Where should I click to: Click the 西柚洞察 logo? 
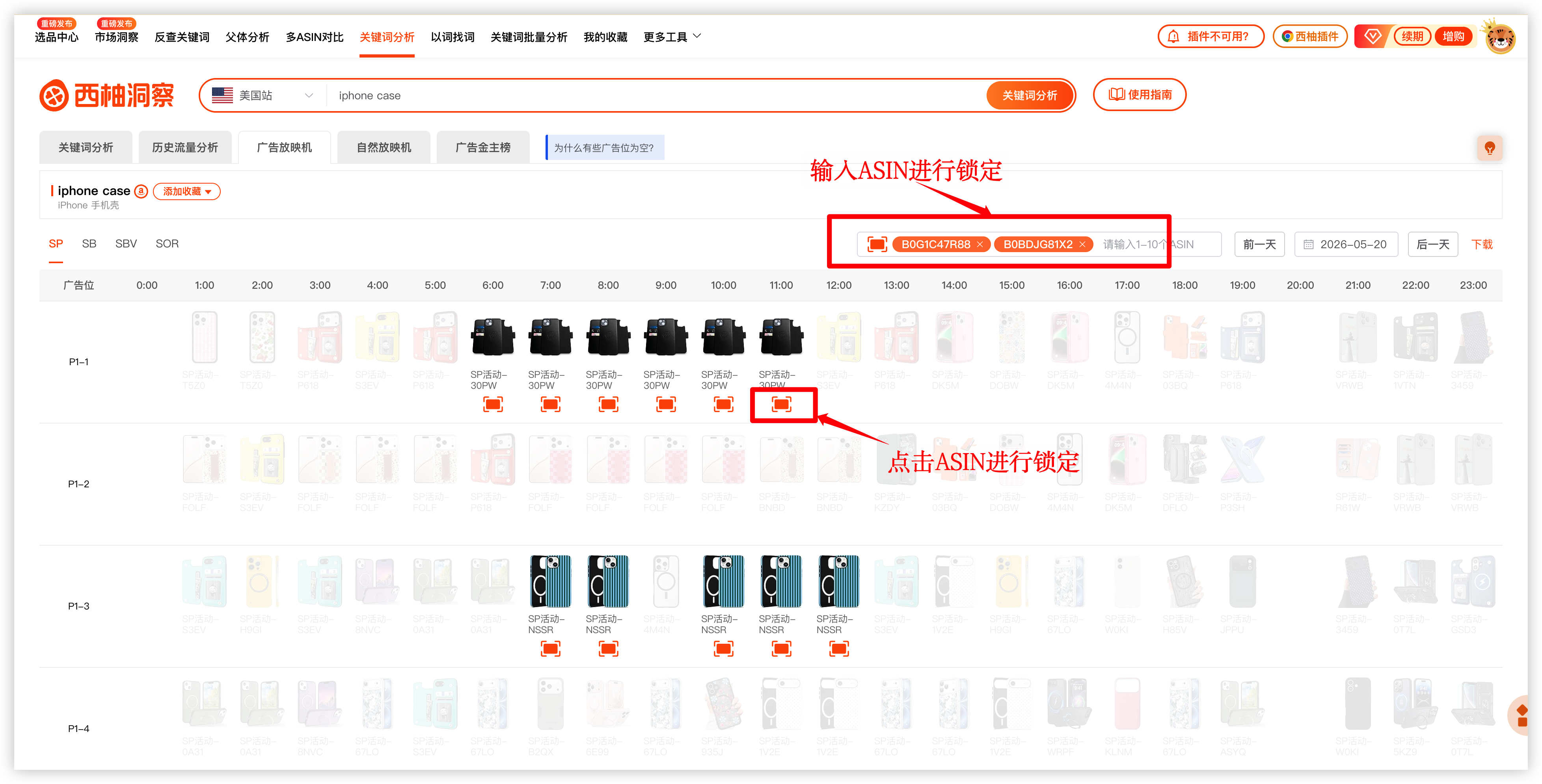coord(106,95)
